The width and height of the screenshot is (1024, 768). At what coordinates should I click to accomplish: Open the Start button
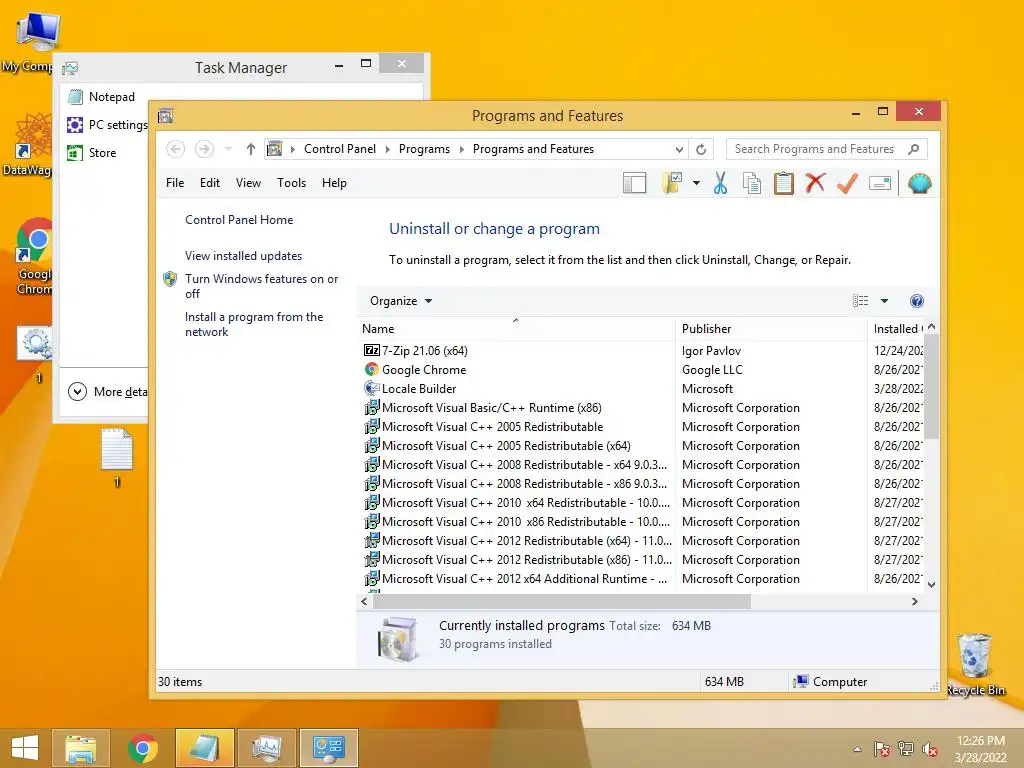pos(25,748)
